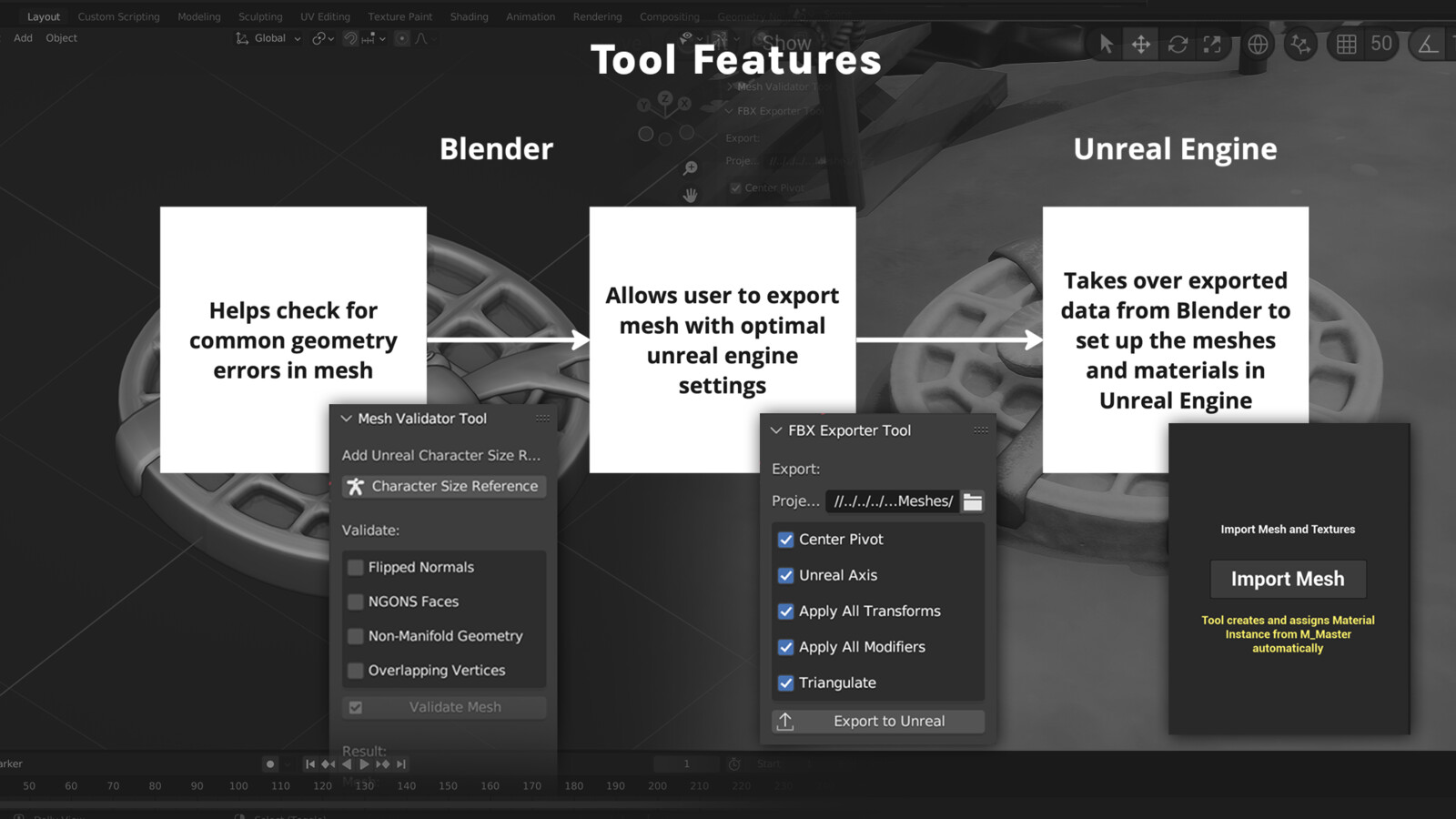Click the Validate Mesh button
This screenshot has height=819, width=1456.
click(444, 707)
